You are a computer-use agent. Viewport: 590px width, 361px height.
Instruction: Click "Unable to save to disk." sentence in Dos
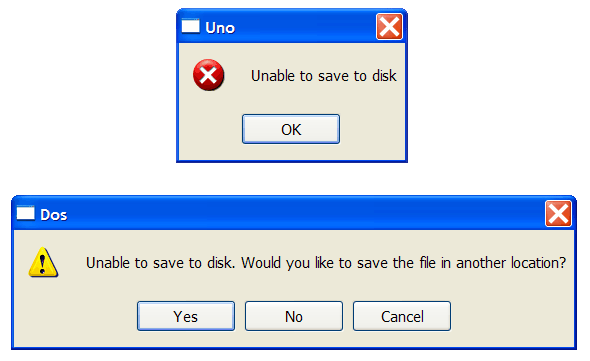160,263
